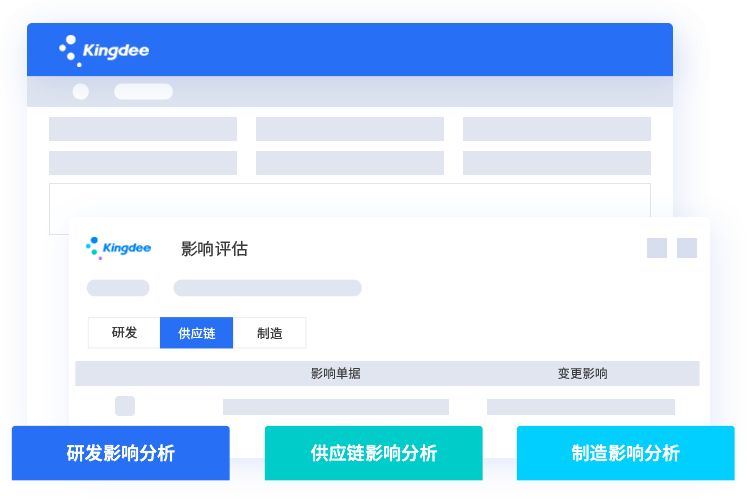The width and height of the screenshot is (747, 499).
Task: Click the row entry bar under 影响单据
Action: (x=335, y=407)
